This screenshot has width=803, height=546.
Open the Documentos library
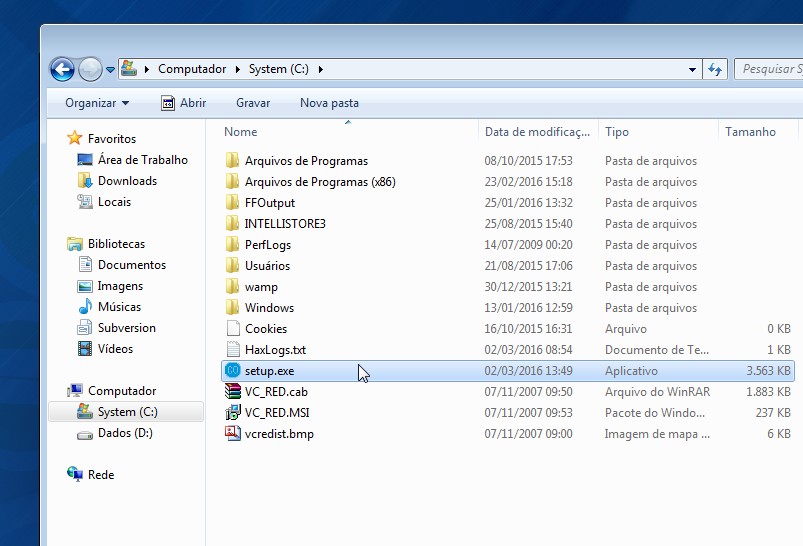click(x=132, y=265)
